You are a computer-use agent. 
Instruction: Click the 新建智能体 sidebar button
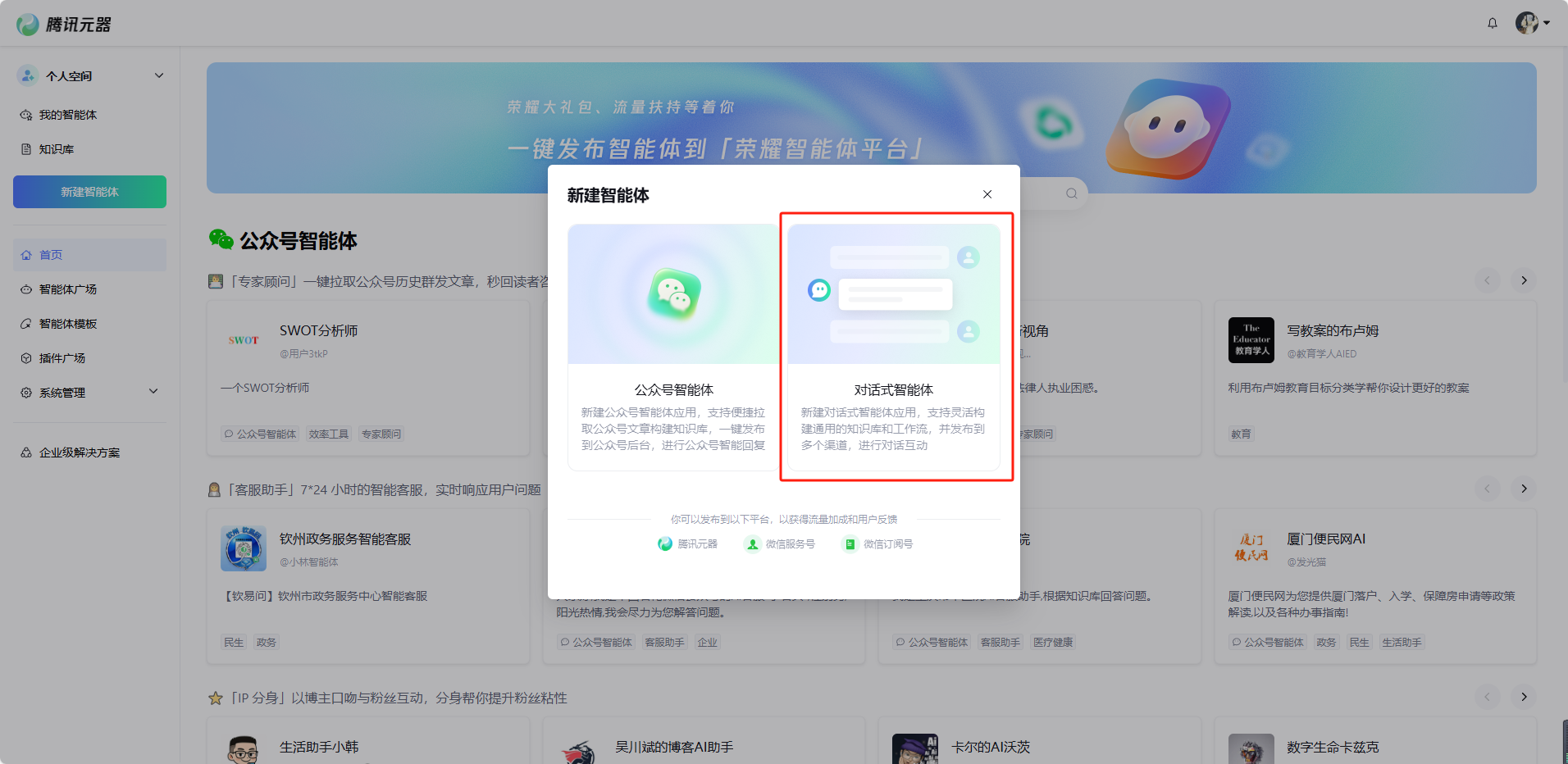(x=90, y=192)
